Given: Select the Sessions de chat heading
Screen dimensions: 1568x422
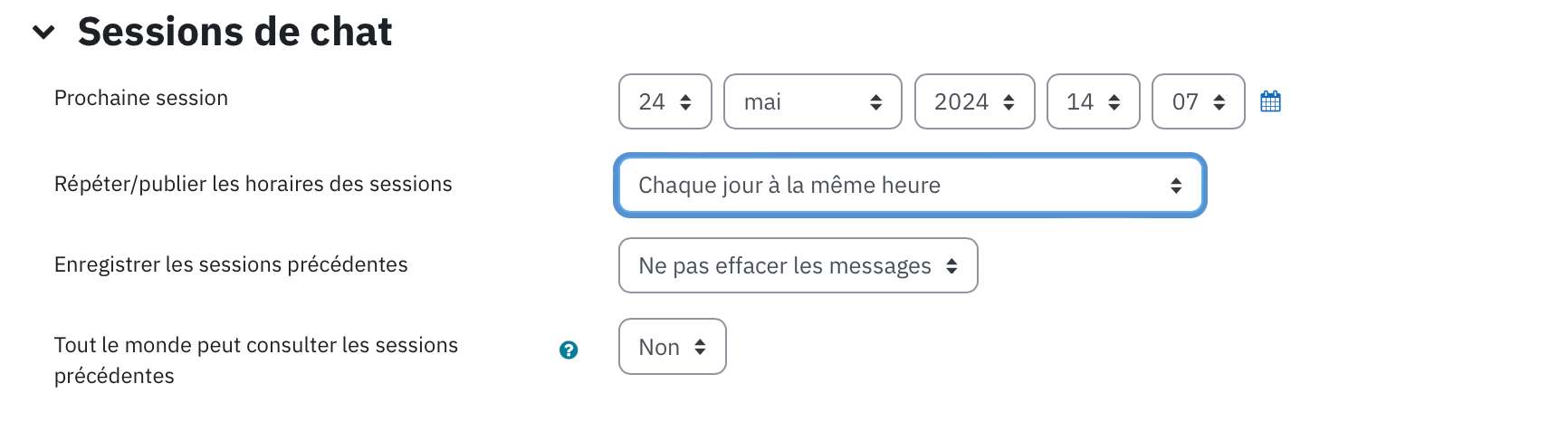Looking at the screenshot, I should click(x=234, y=32).
